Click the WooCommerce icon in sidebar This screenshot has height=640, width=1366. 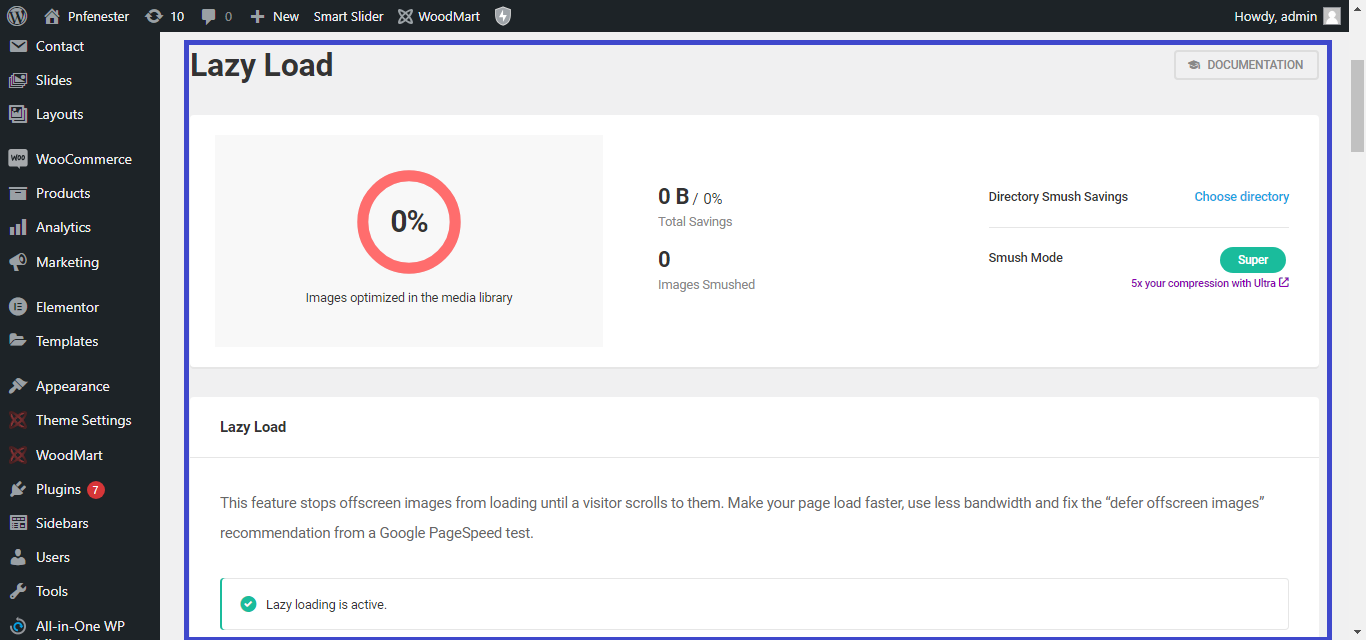pyautogui.click(x=17, y=159)
